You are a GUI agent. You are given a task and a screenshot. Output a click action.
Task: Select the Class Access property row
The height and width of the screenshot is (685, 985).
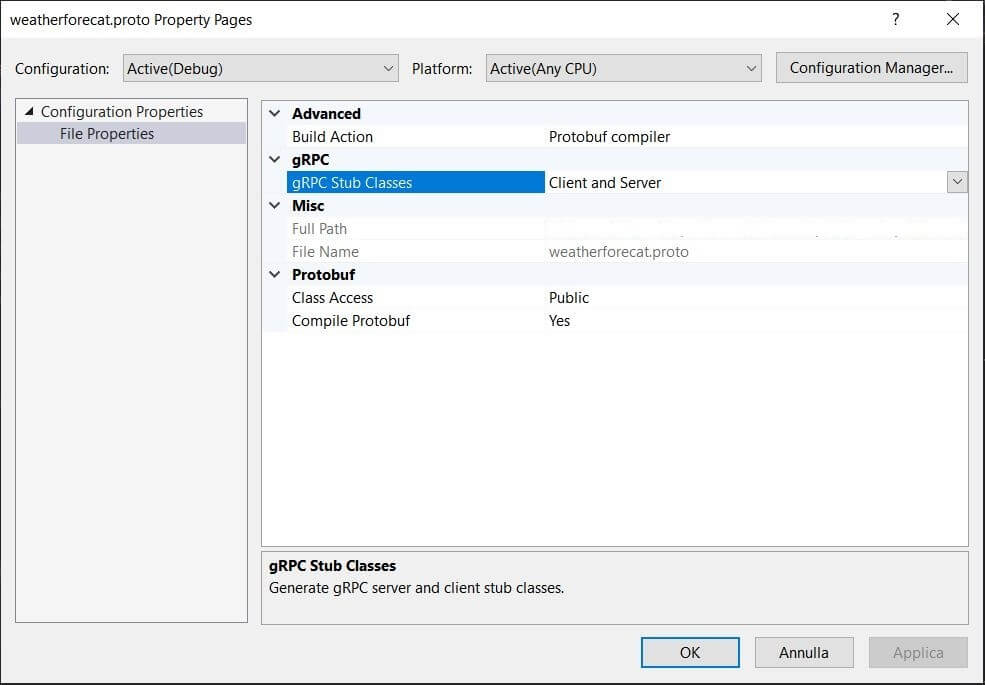332,298
